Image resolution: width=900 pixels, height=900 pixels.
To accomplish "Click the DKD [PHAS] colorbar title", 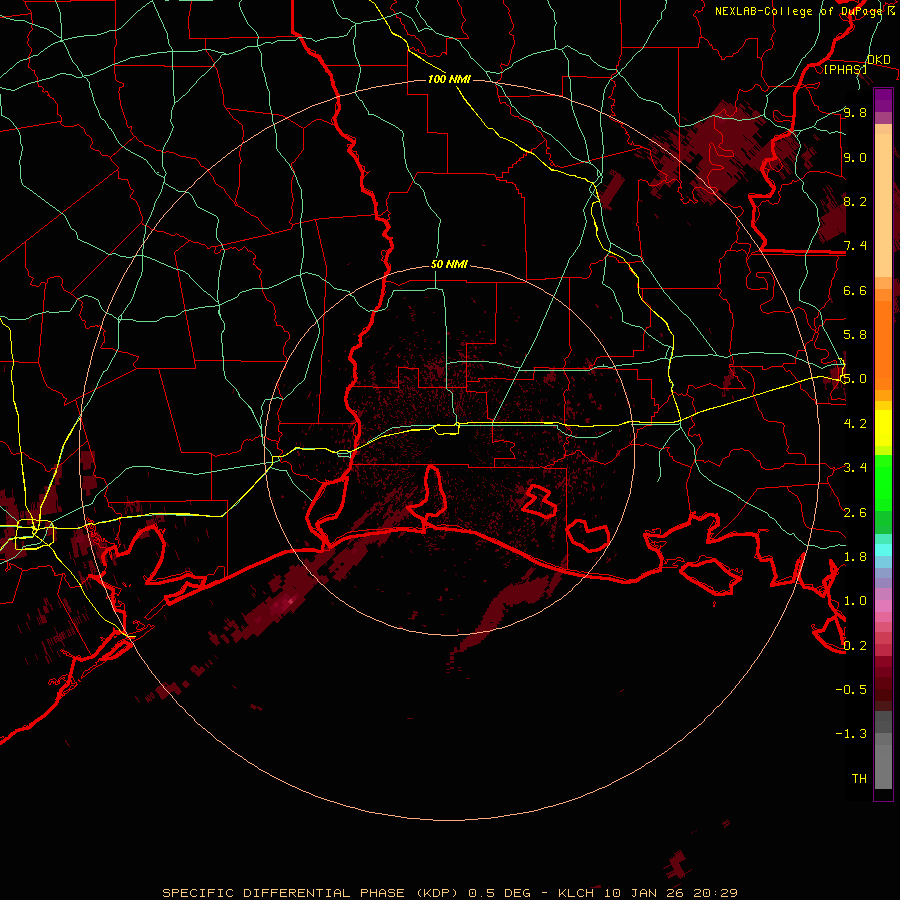I will 855,64.
